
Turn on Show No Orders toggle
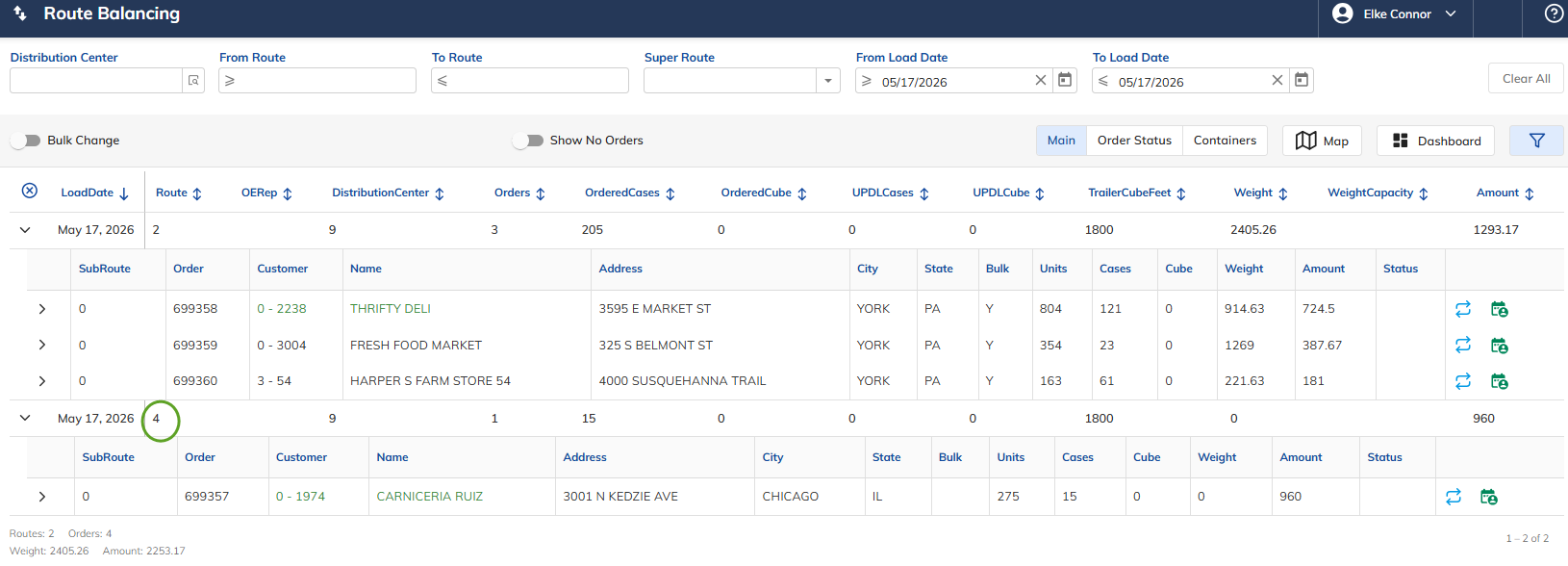(x=528, y=141)
